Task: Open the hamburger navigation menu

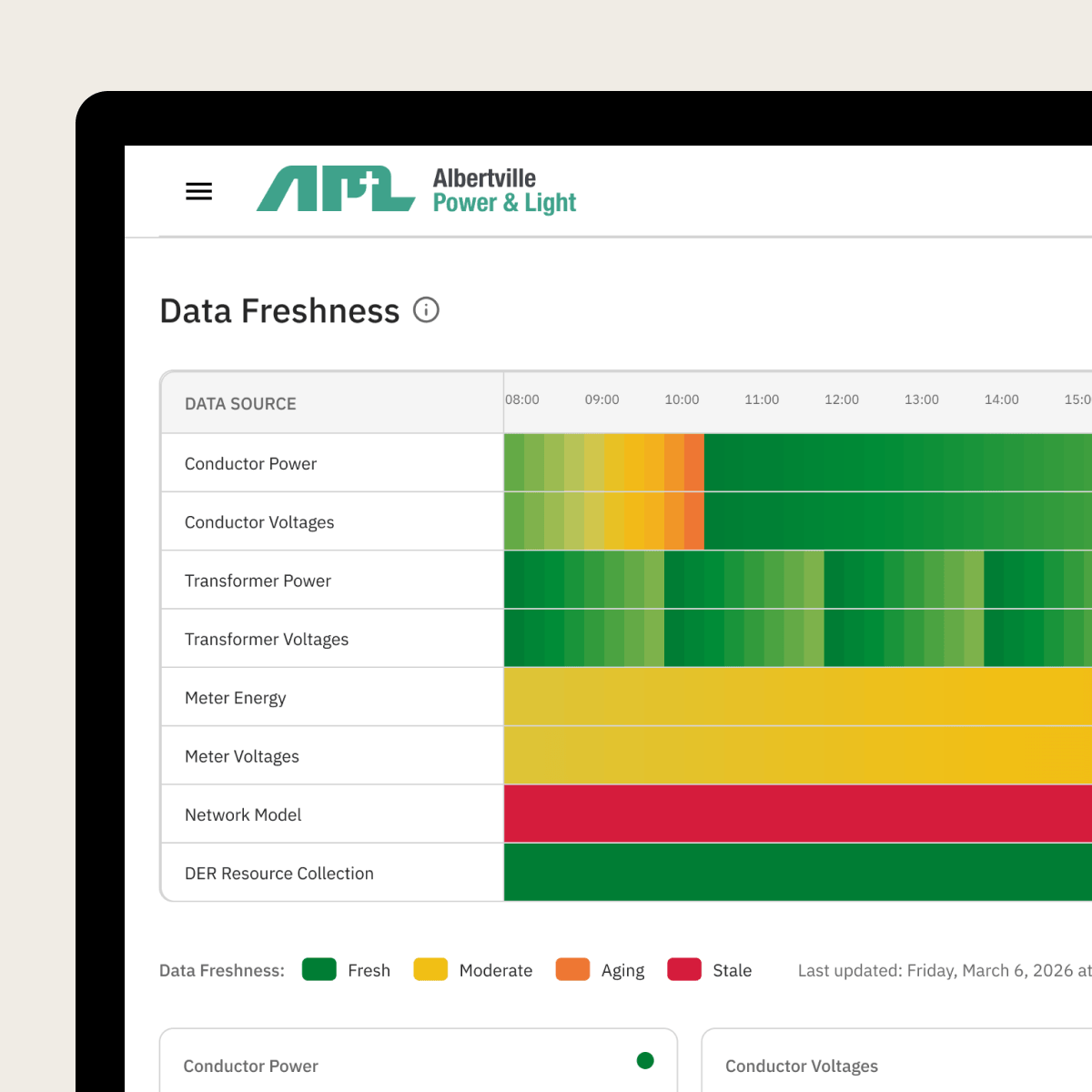Action: pyautogui.click(x=199, y=191)
